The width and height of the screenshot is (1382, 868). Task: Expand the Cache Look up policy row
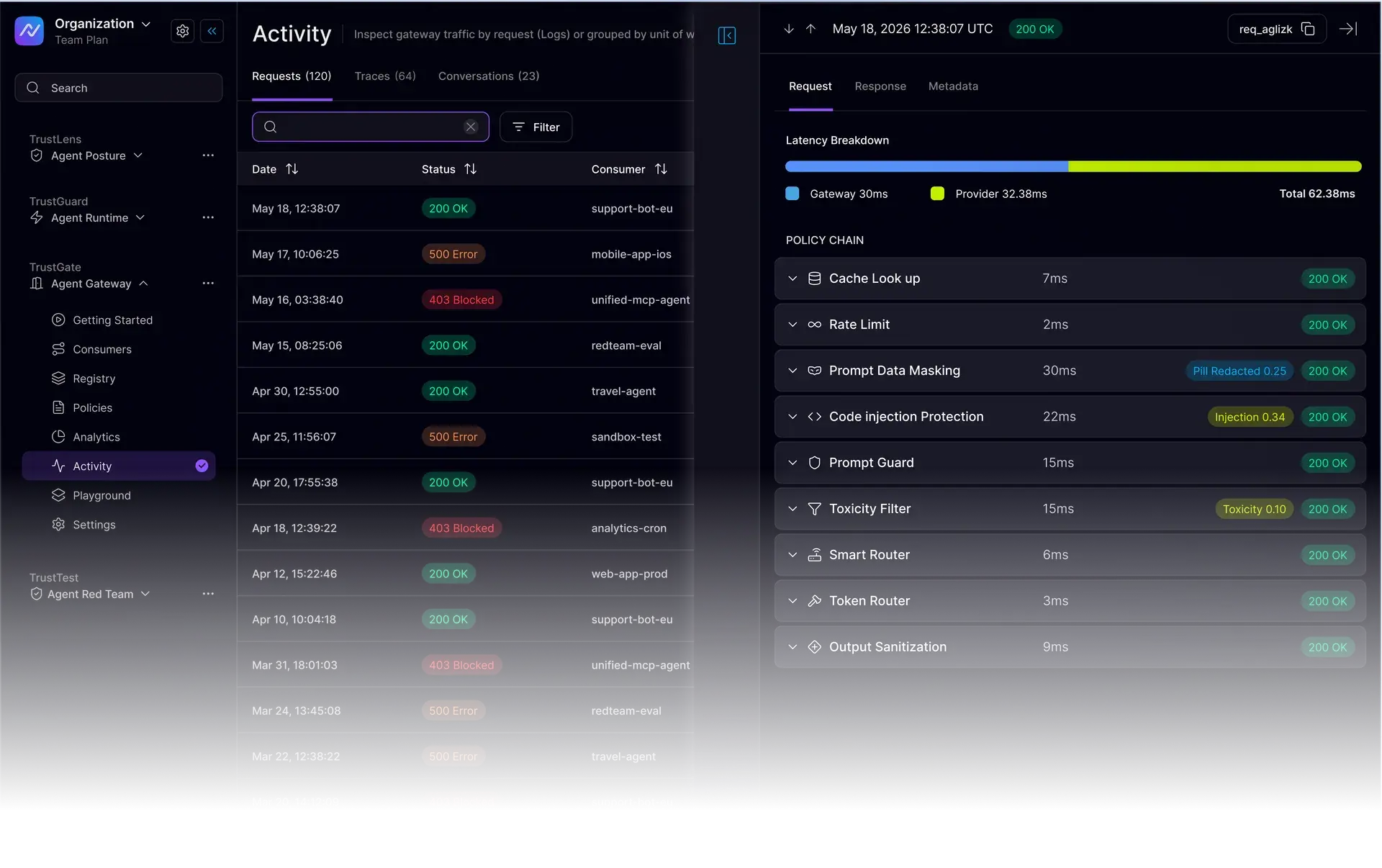coord(792,279)
